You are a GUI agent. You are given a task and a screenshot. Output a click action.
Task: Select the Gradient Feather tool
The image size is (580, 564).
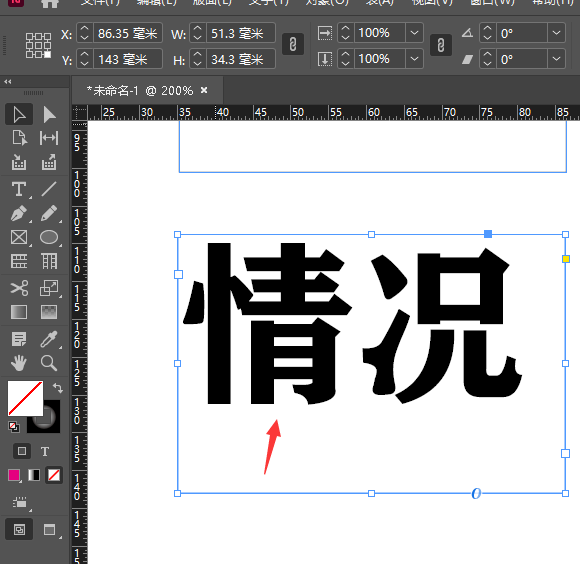point(49,312)
